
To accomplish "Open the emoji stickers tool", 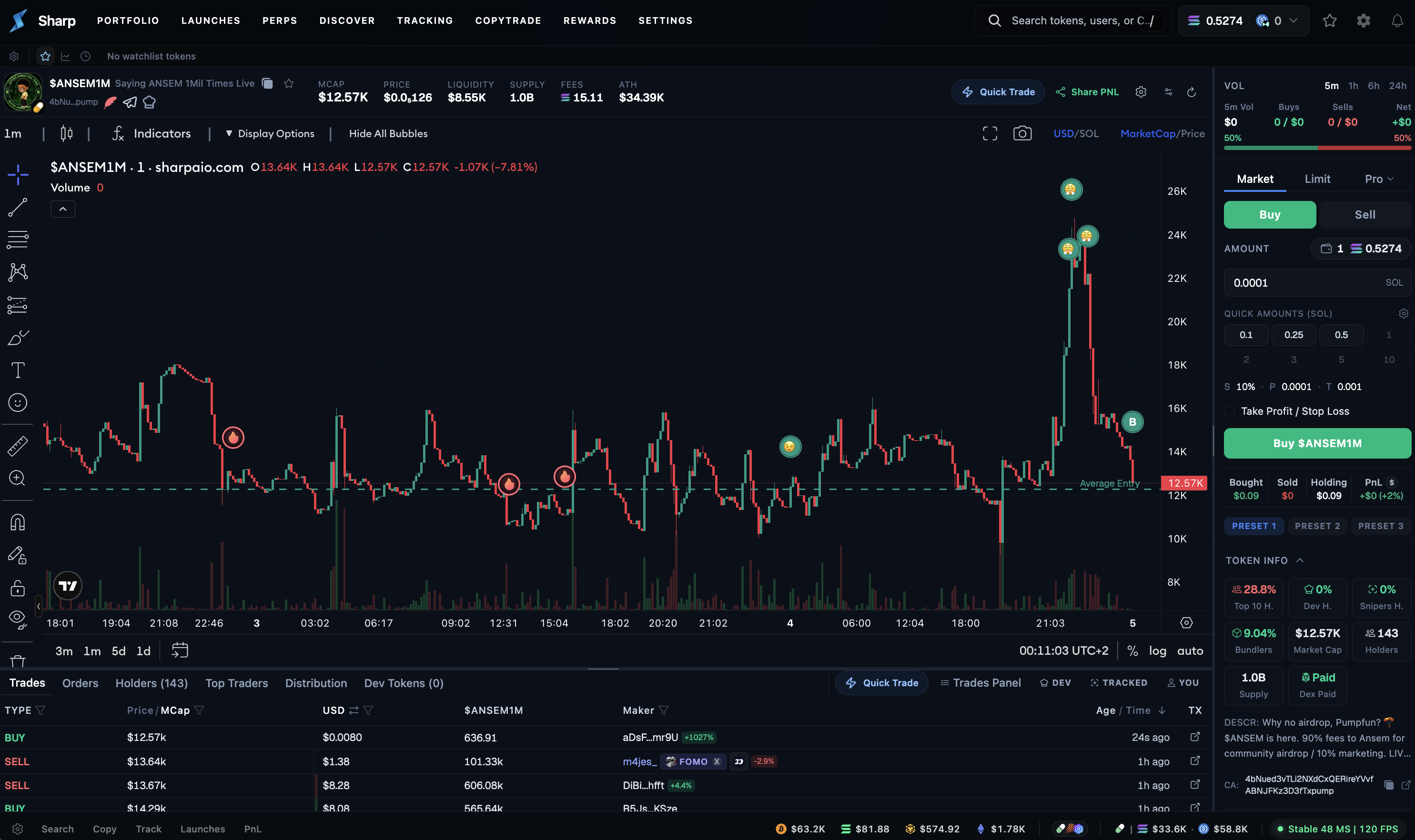I will pos(18,402).
